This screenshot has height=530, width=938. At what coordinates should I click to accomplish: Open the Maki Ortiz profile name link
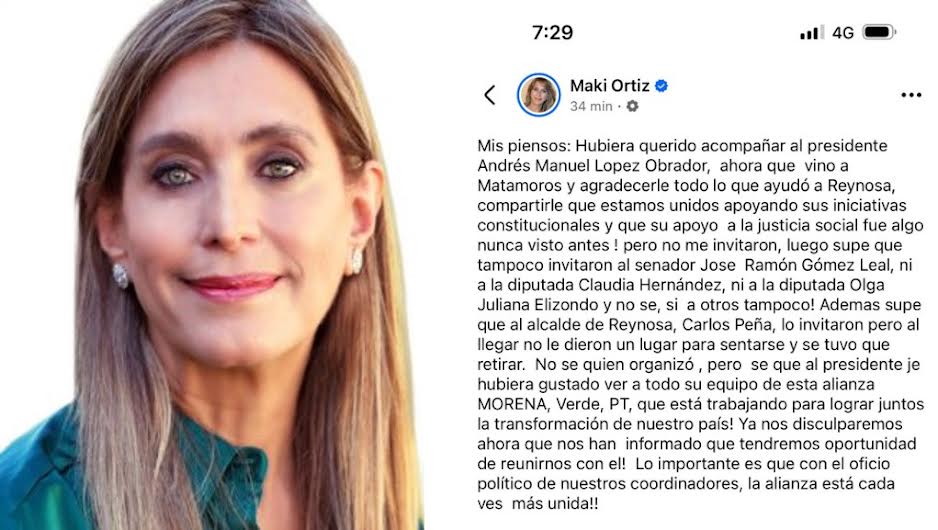pos(610,86)
